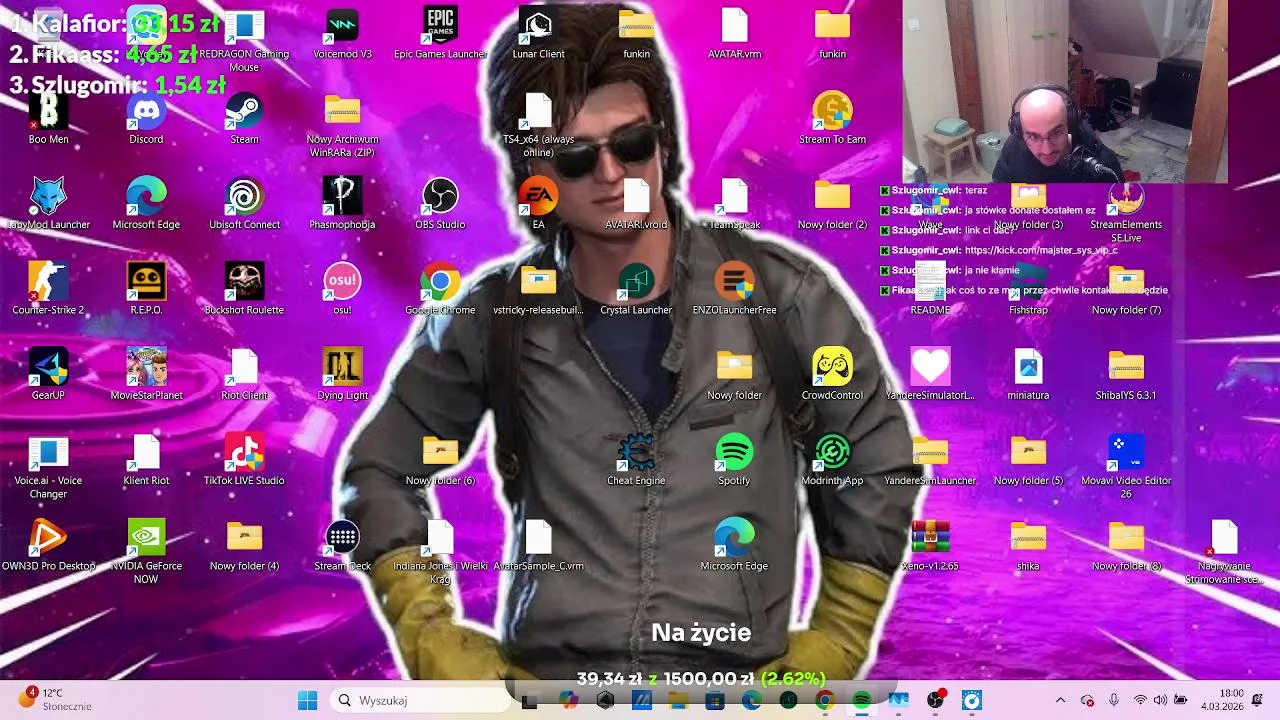Screen dimensions: 1280x720
Task: Open the Crystal Launcher icon
Action: tap(636, 290)
